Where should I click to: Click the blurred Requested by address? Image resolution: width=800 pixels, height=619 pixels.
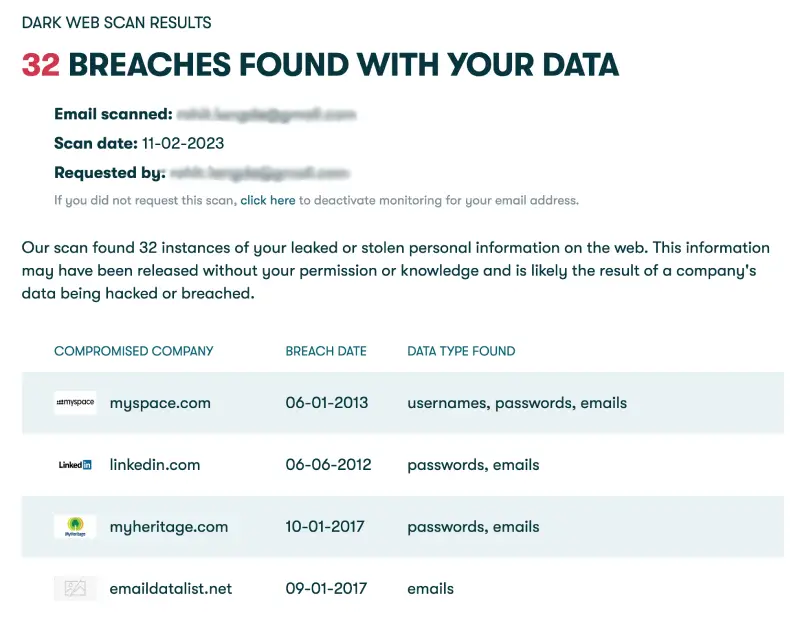point(259,173)
